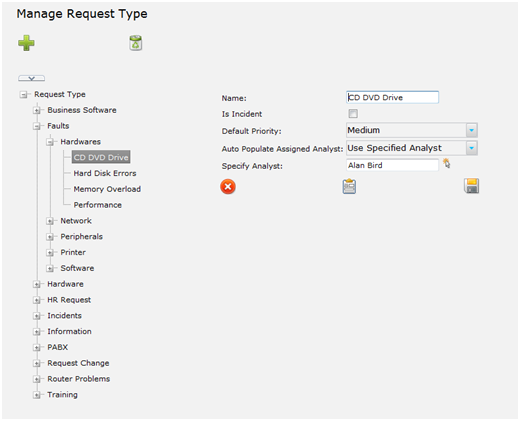The width and height of the screenshot is (520, 421).
Task: Expand the Router Problems node
Action: pyautogui.click(x=37, y=379)
